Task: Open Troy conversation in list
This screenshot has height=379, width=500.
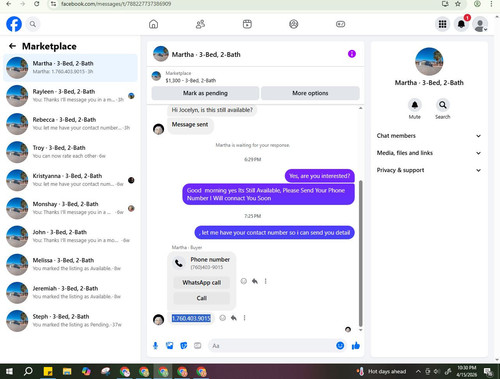Action: pos(70,152)
